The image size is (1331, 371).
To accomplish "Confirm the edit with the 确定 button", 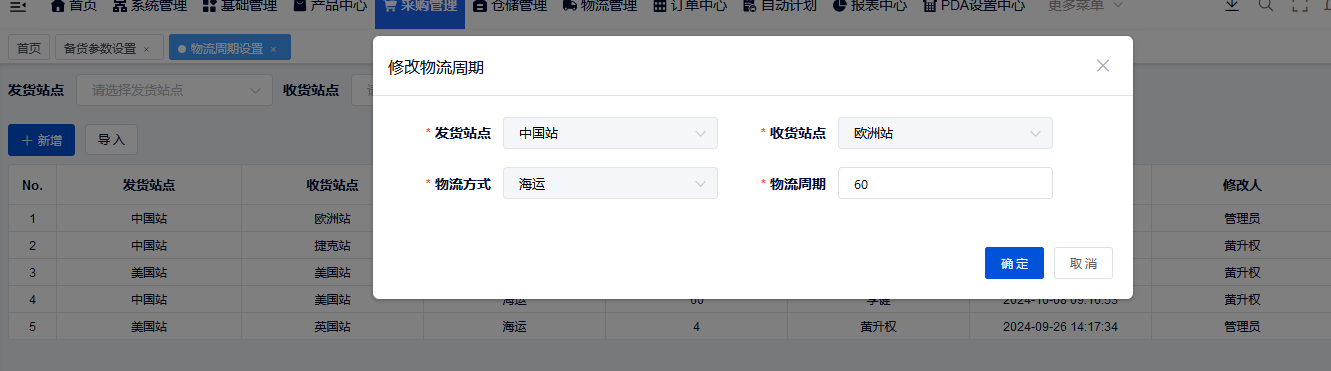I will pos(1014,263).
